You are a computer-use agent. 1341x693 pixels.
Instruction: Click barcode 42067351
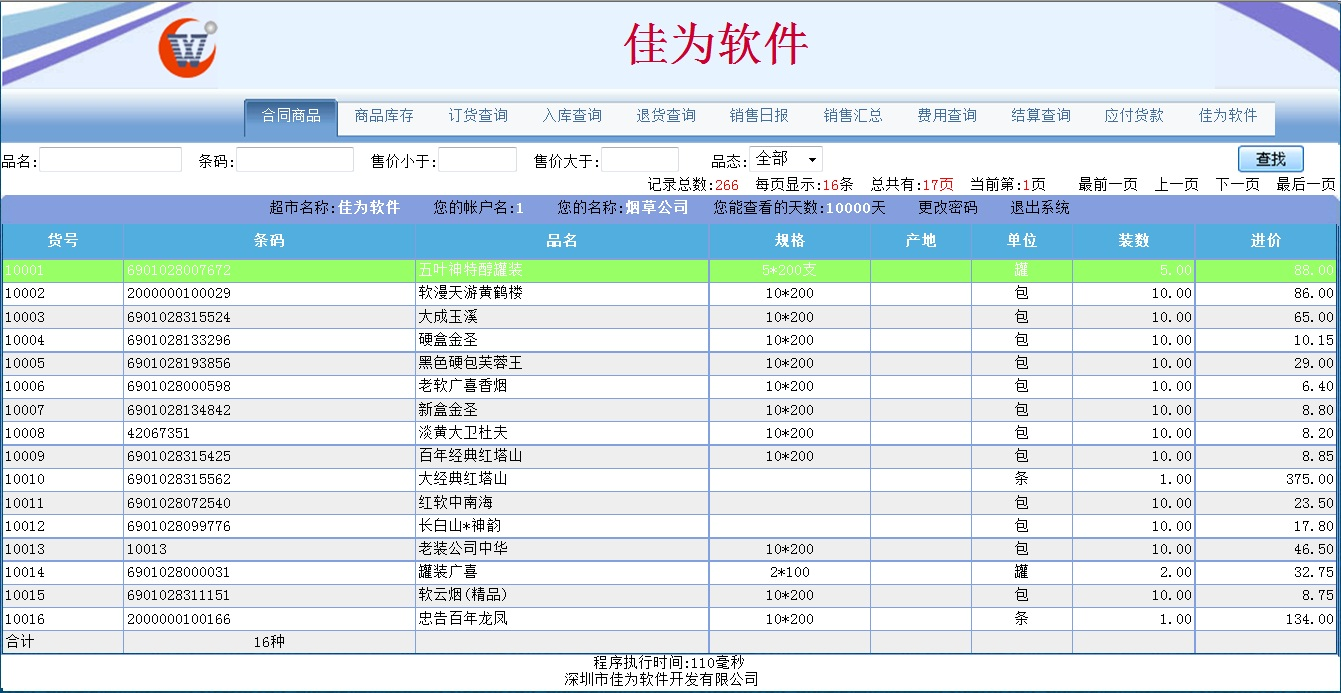158,433
